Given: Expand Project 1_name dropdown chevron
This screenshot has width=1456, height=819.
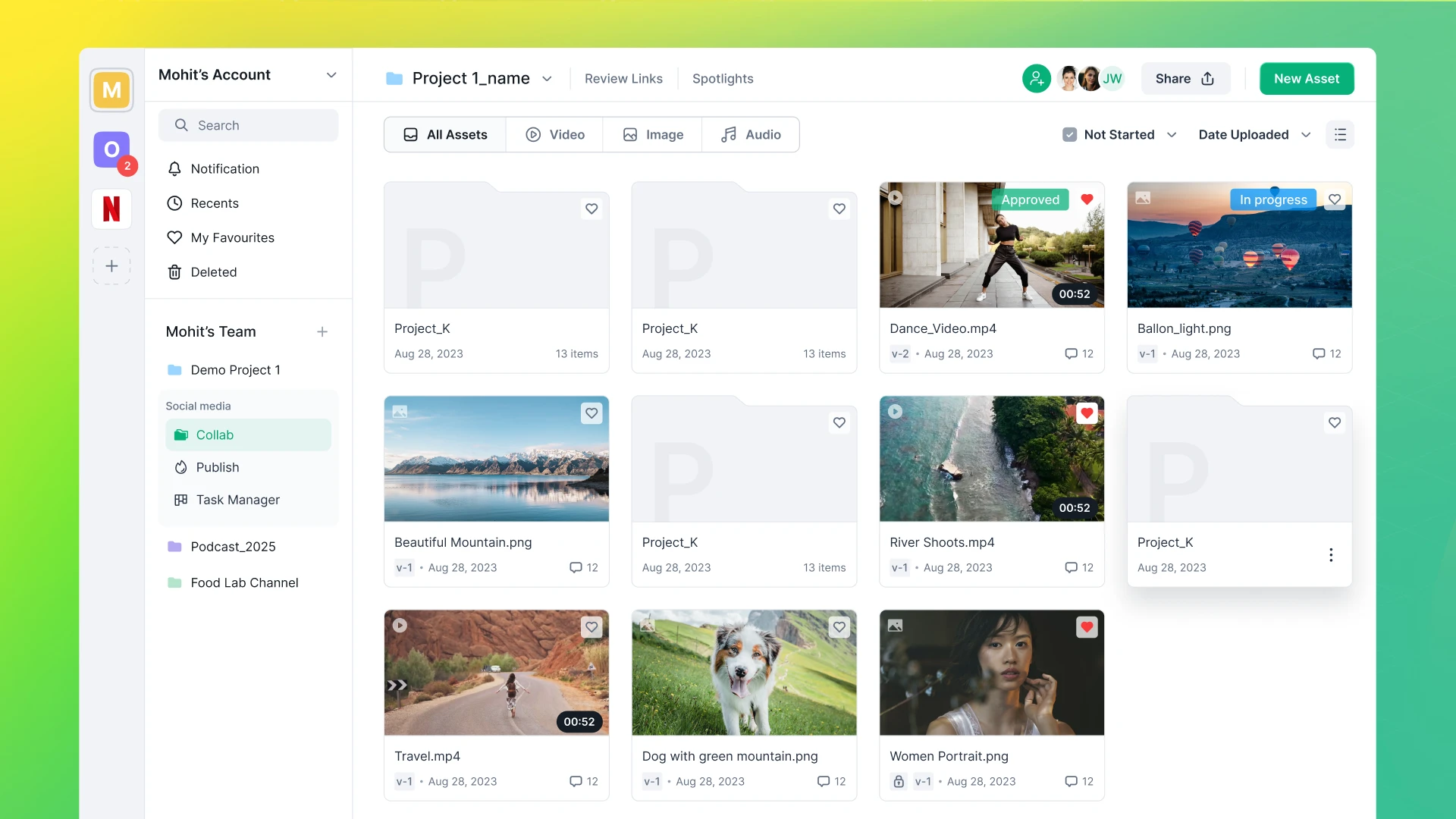Looking at the screenshot, I should coord(547,79).
